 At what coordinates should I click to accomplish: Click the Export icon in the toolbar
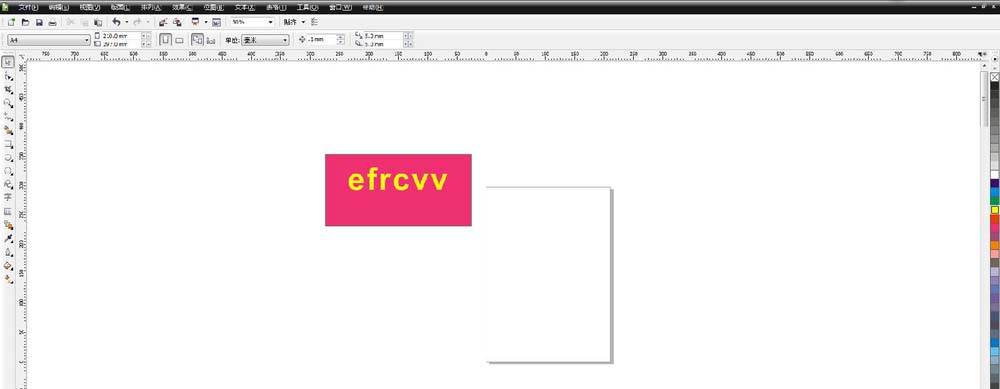click(x=177, y=22)
